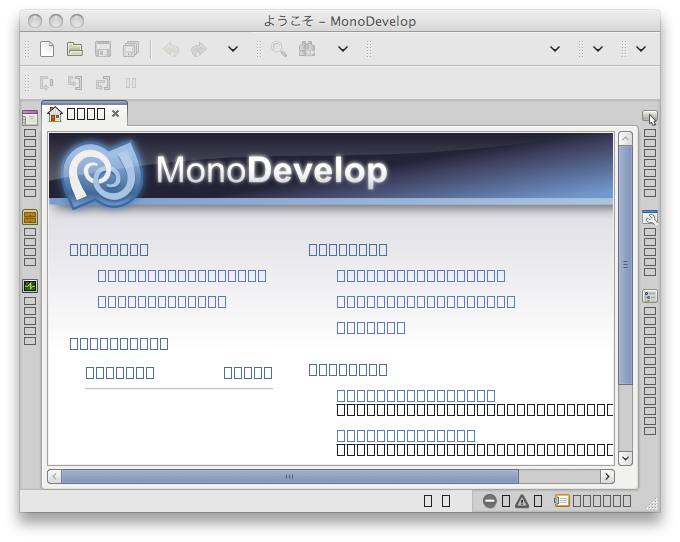Screen dimensions: 680x542
Task: Click the magnifying glass Find icon
Action: point(279,49)
